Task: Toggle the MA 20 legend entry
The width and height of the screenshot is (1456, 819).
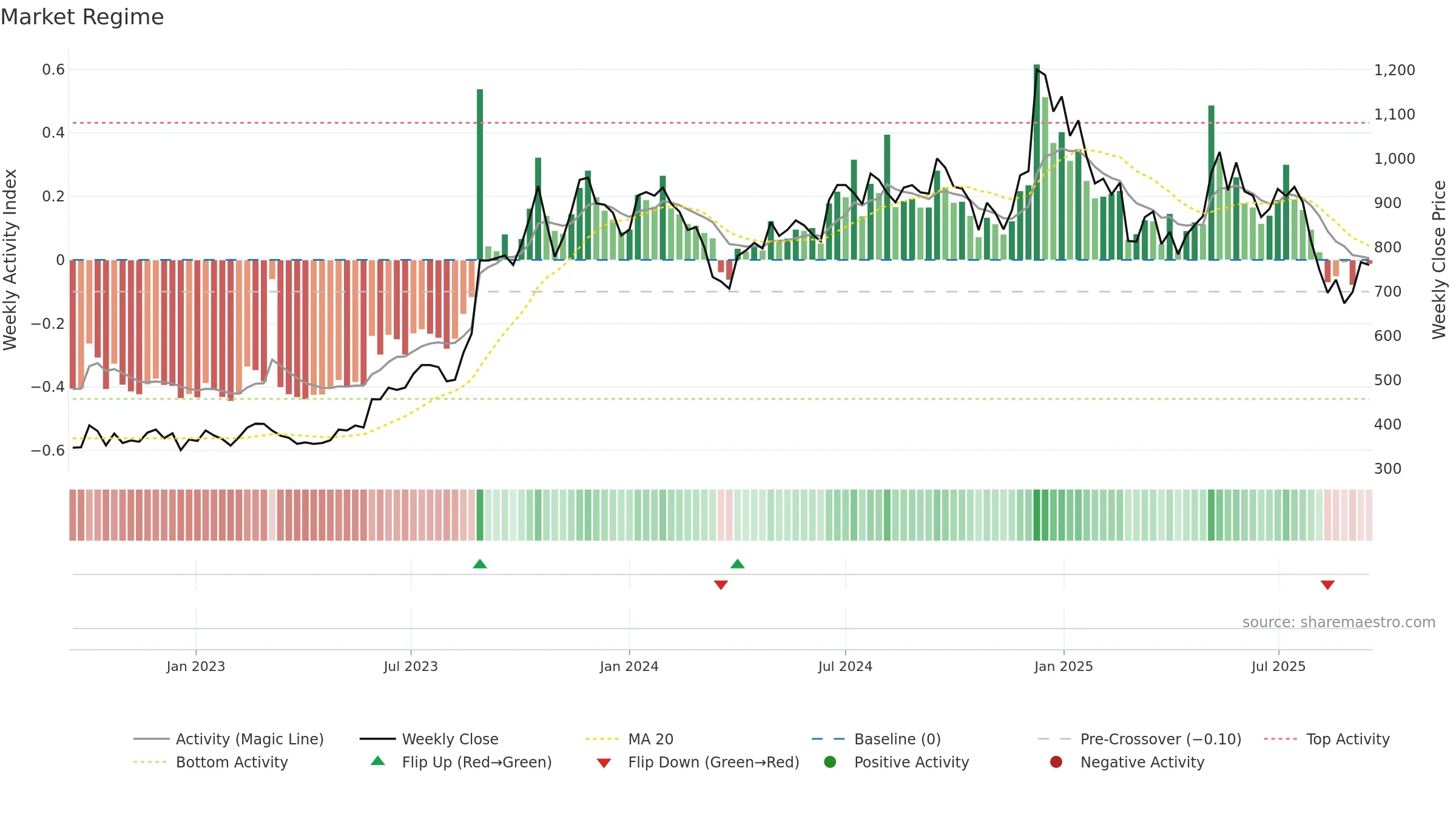Action: 629,739
